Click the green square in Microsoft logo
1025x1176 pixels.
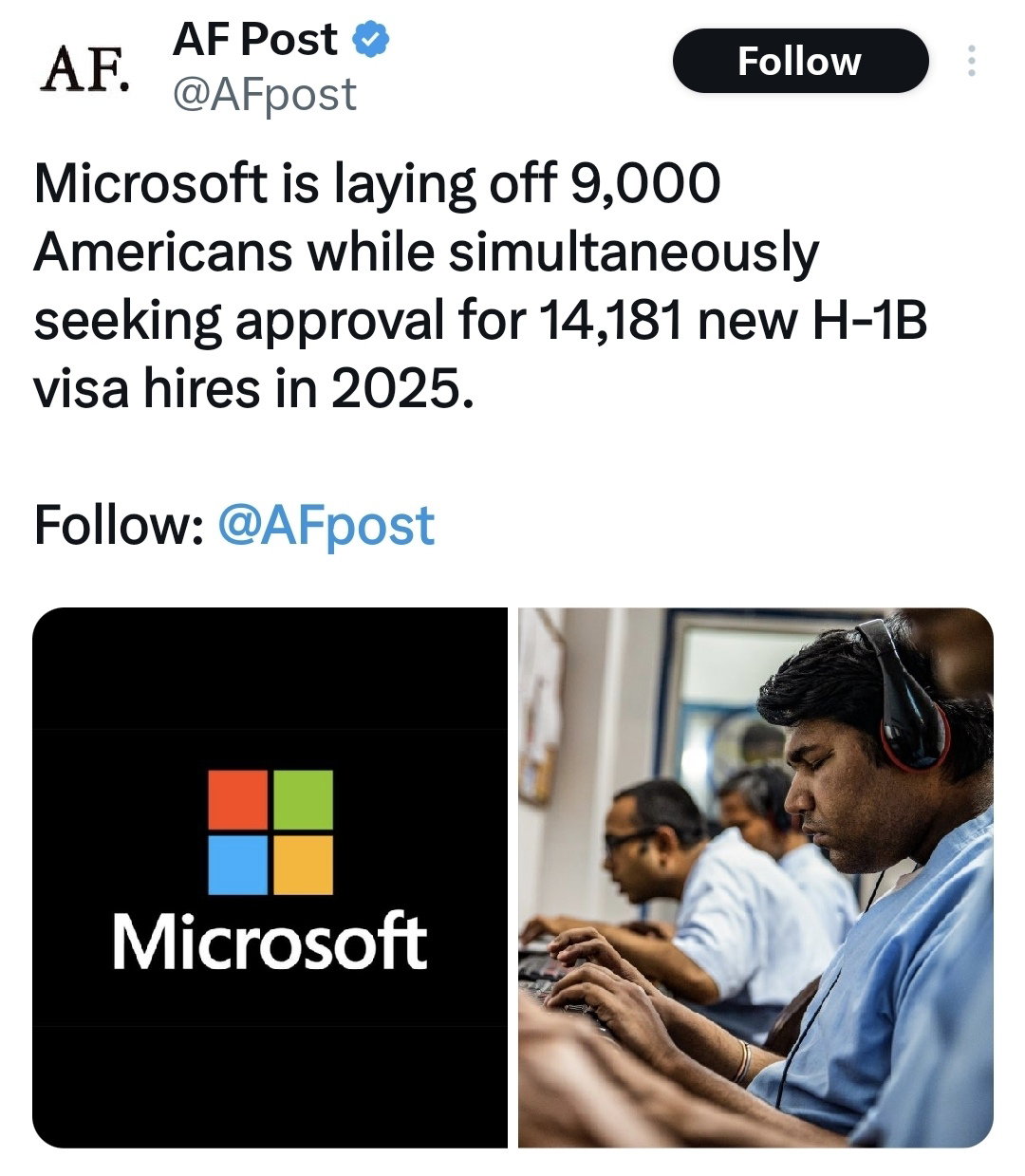(x=303, y=799)
